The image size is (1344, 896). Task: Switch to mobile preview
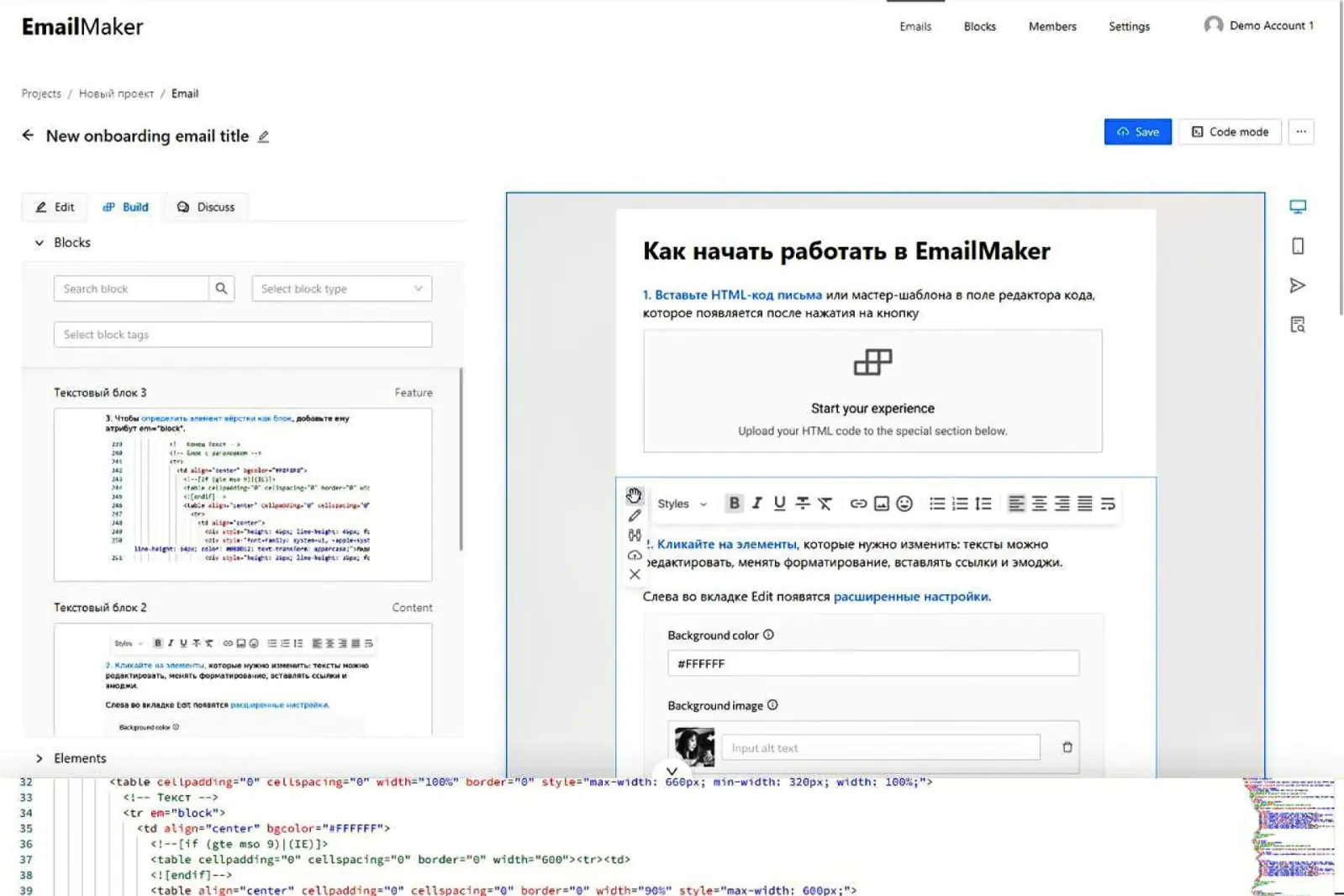click(1298, 246)
